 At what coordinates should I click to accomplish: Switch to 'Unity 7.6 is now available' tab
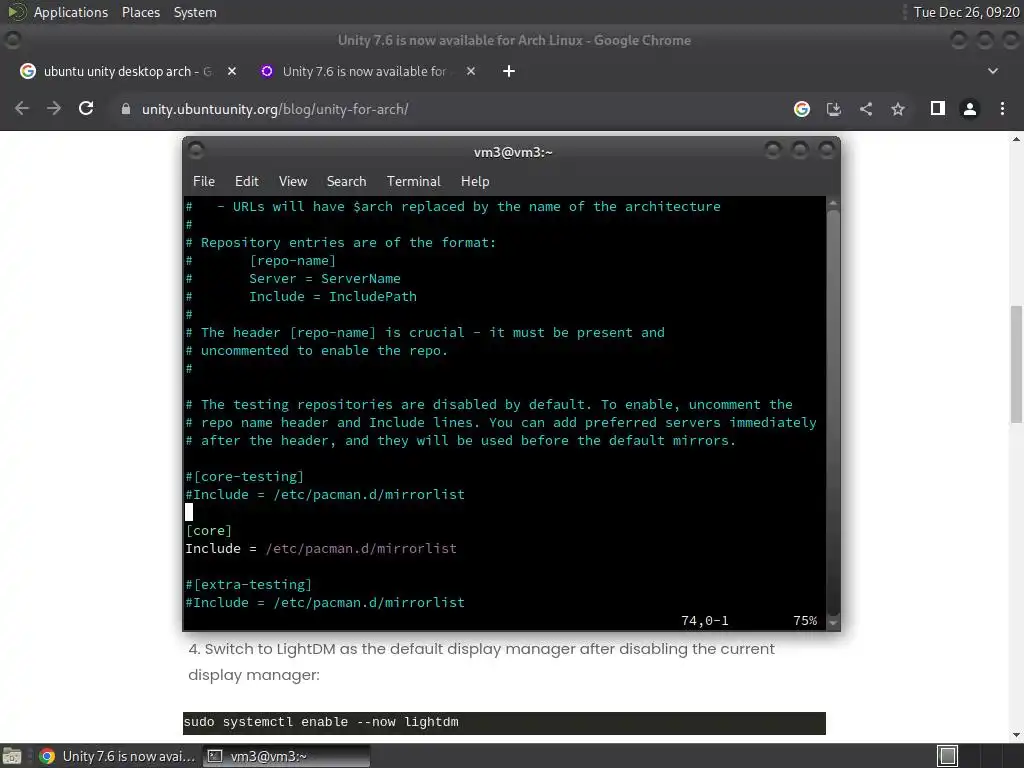(368, 71)
